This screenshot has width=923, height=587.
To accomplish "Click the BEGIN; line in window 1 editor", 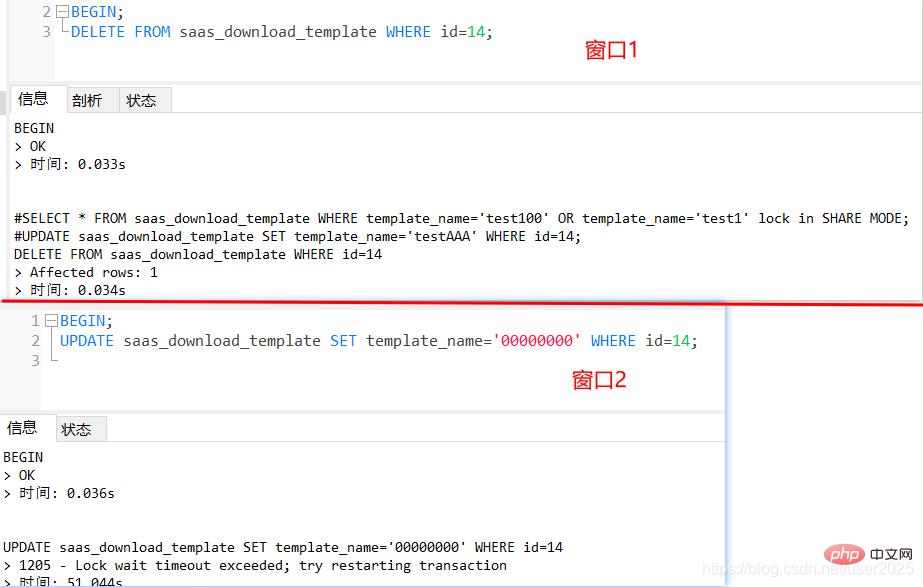I will 97,12.
